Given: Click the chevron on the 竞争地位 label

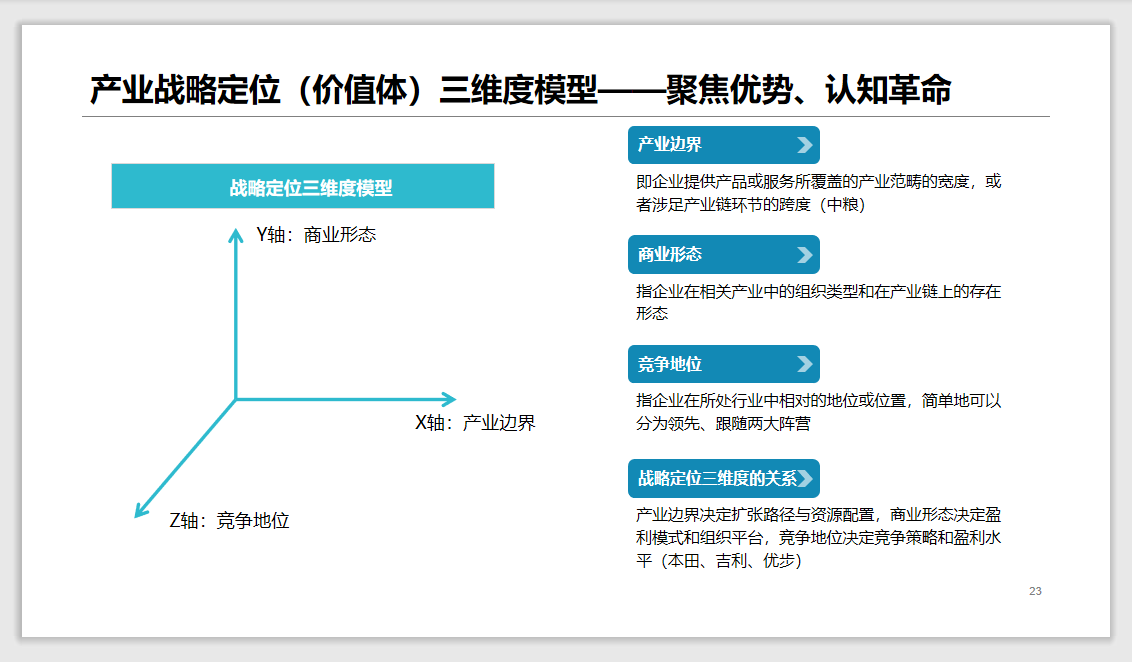Looking at the screenshot, I should point(805,364).
